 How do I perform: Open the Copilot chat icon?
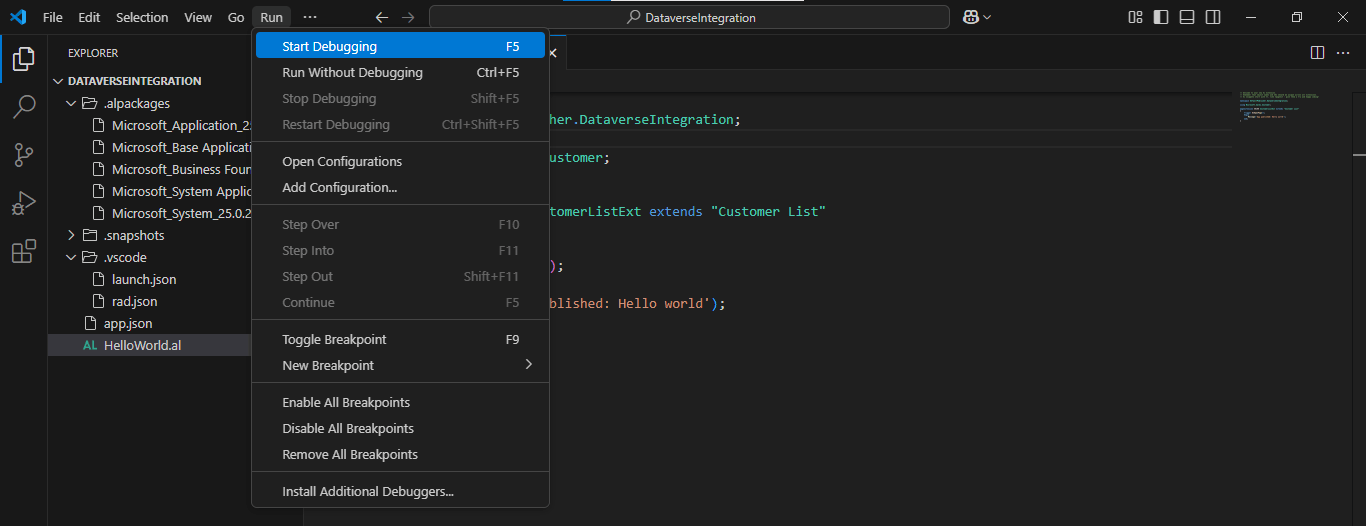(x=970, y=17)
